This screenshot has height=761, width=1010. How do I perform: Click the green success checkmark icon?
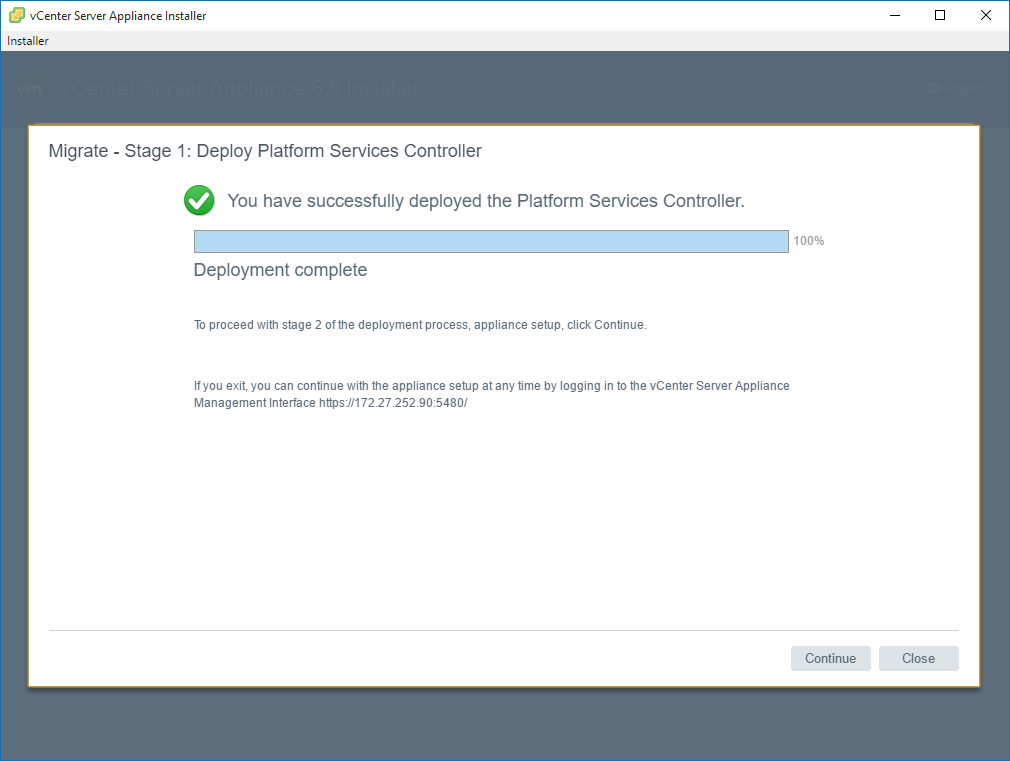coord(199,201)
